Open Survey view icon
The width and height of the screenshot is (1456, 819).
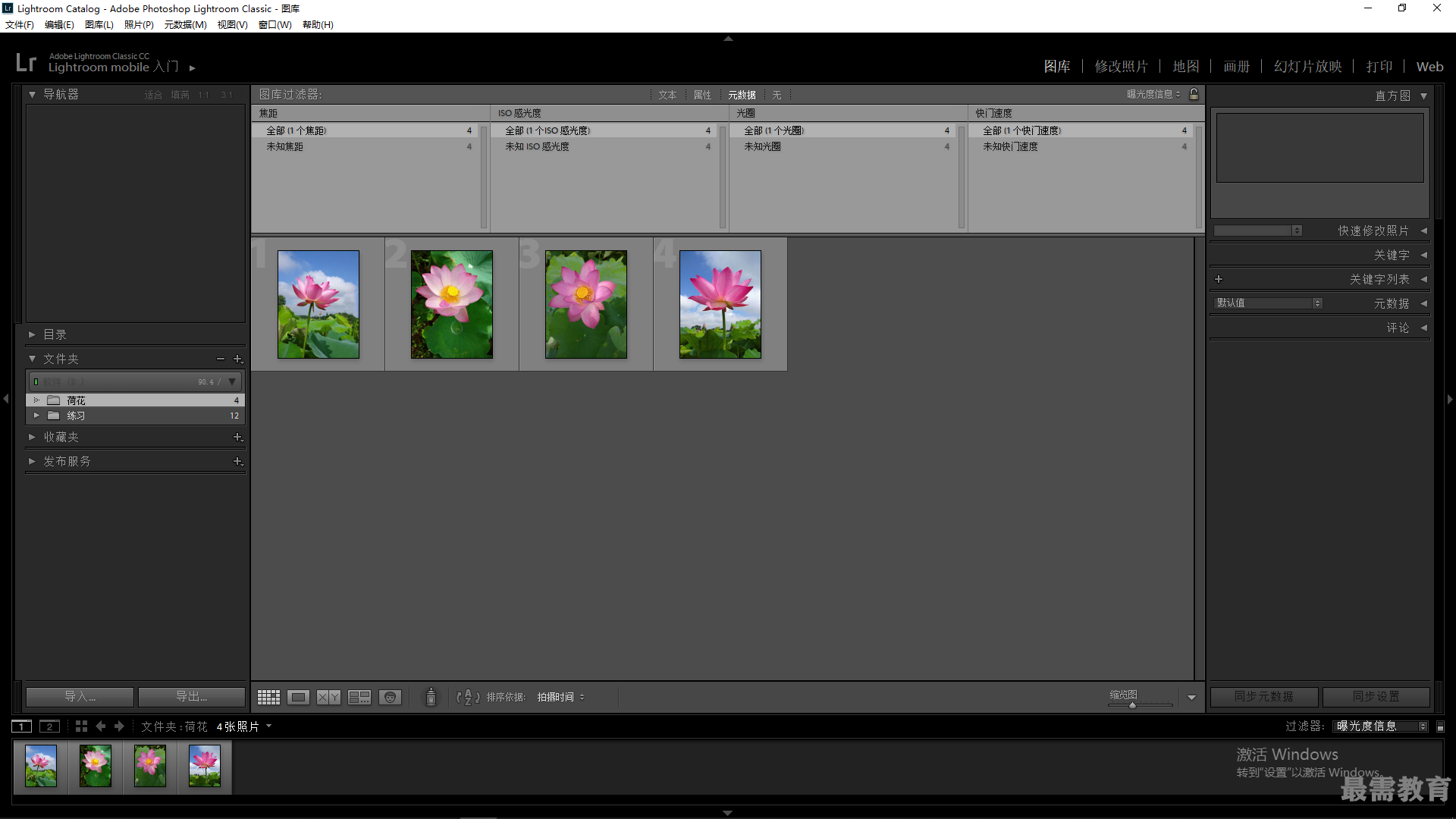[x=359, y=697]
